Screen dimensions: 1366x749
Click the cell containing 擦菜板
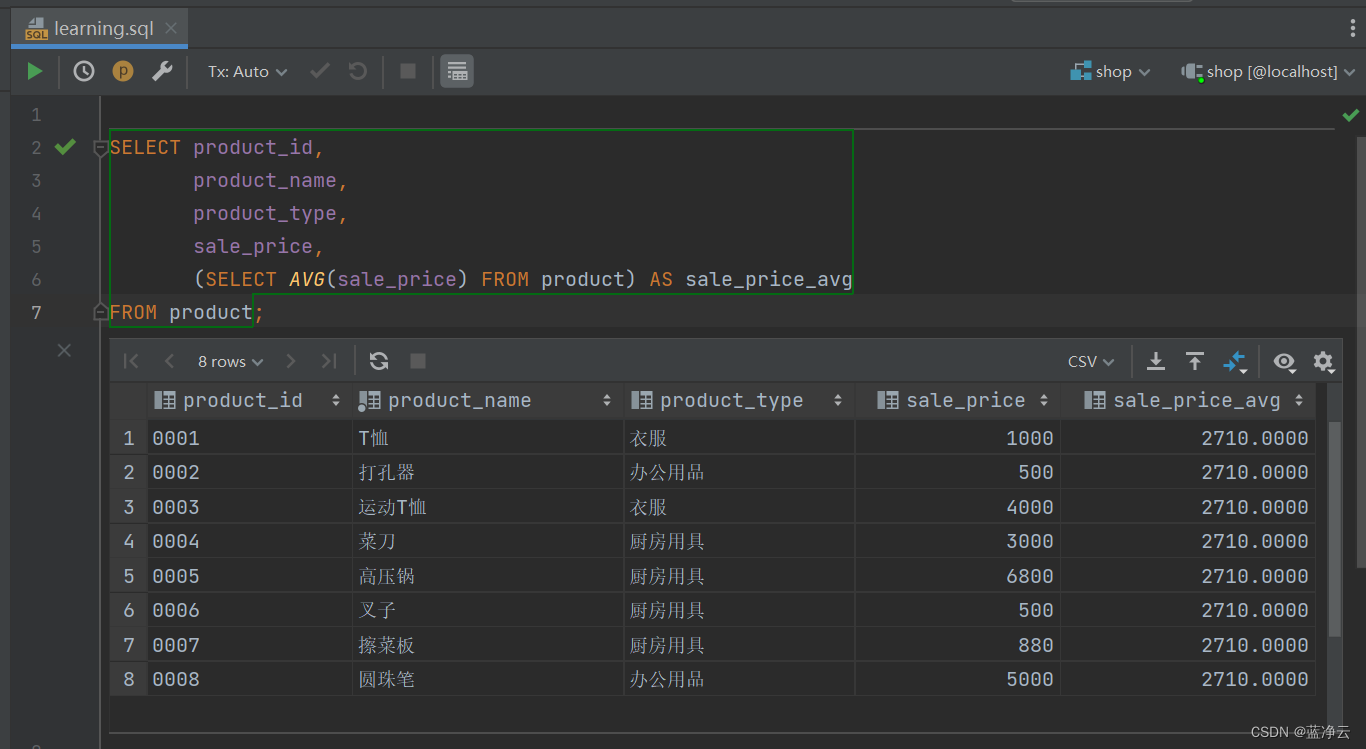pyautogui.click(x=488, y=645)
